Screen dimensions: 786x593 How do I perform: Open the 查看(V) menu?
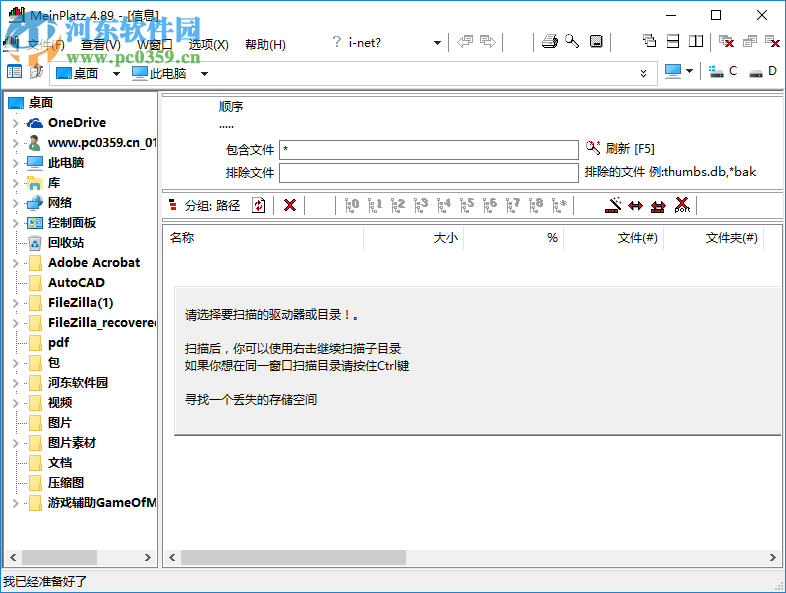click(101, 45)
